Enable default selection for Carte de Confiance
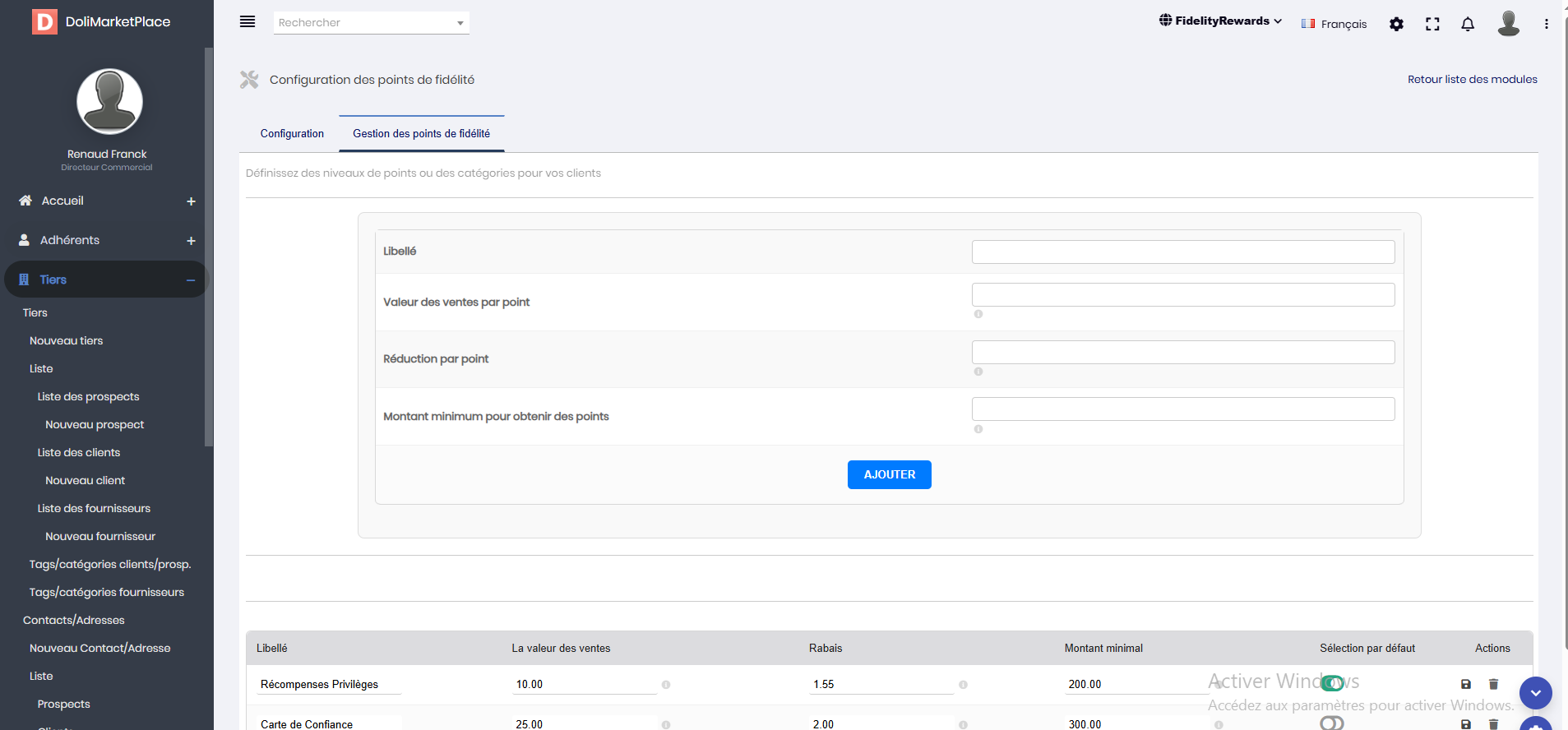This screenshot has width=1568, height=730. coord(1332,723)
